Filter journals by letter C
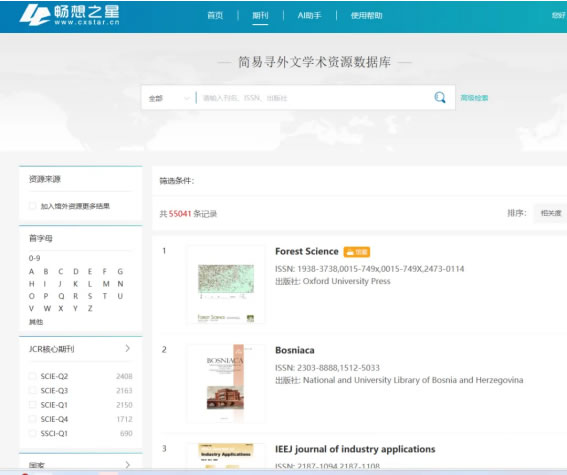 pos(61,271)
